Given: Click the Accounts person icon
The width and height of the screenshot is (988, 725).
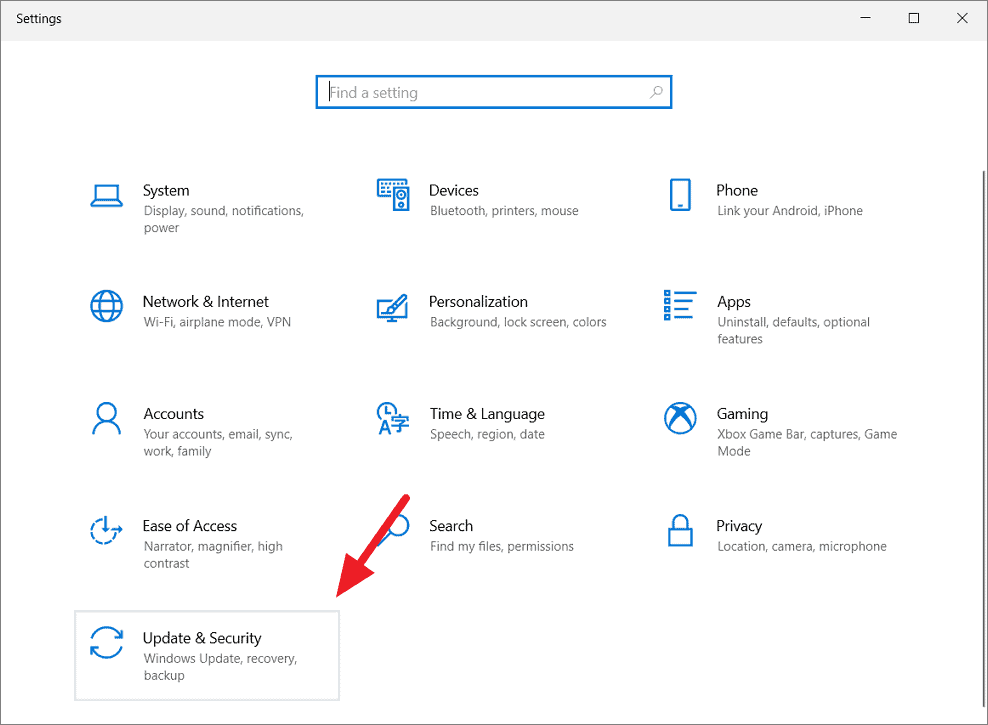Looking at the screenshot, I should [107, 419].
